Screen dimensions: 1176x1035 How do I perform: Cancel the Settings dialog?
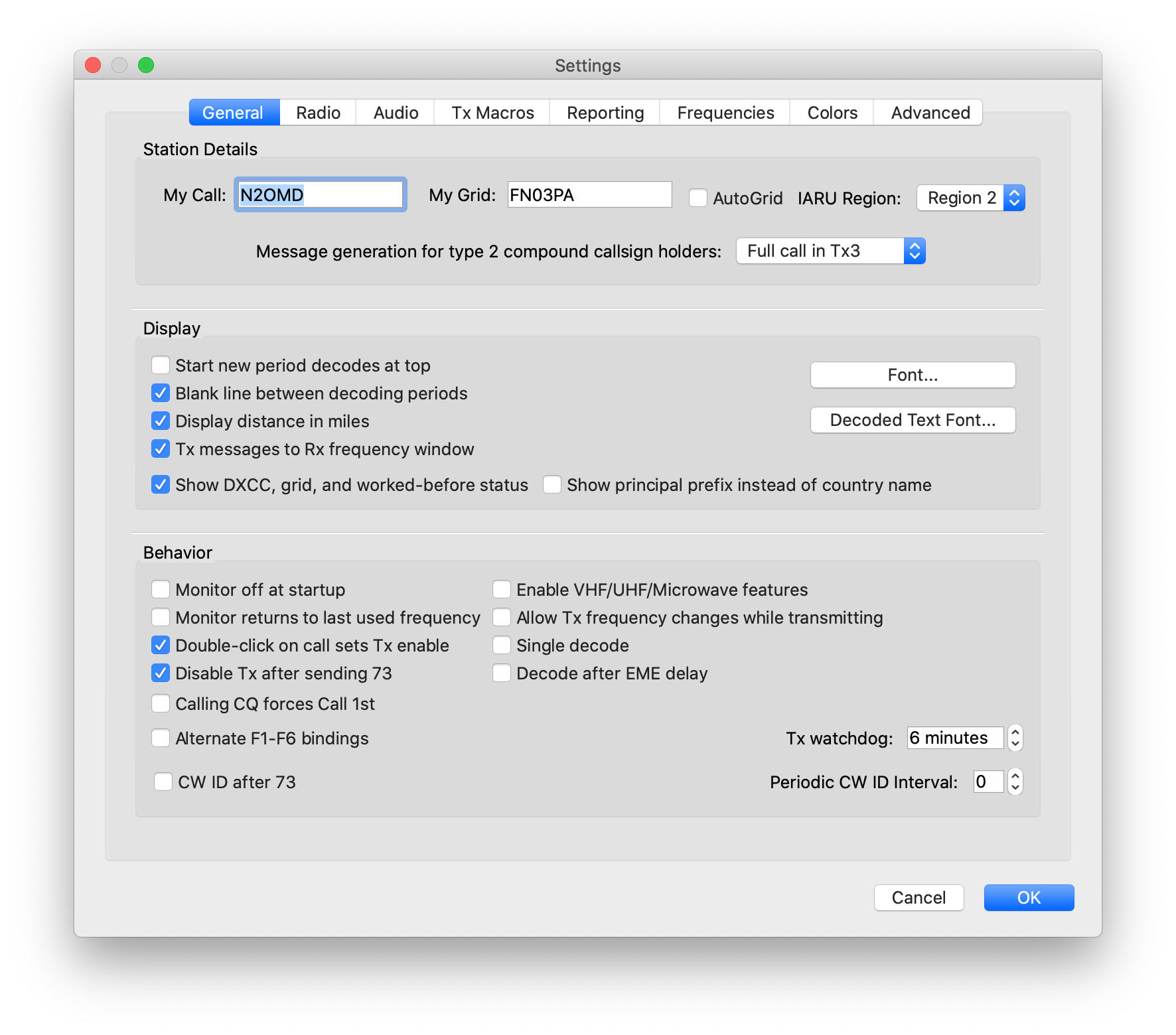click(x=919, y=898)
